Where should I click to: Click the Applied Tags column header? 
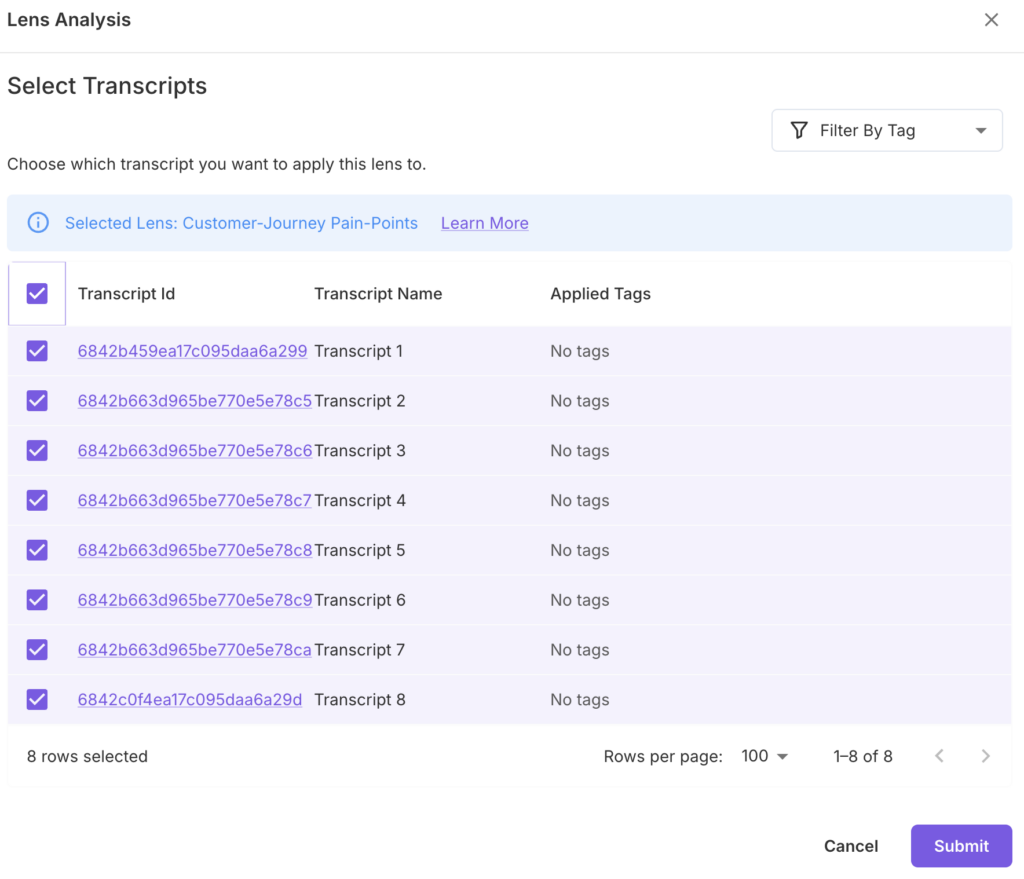point(600,294)
